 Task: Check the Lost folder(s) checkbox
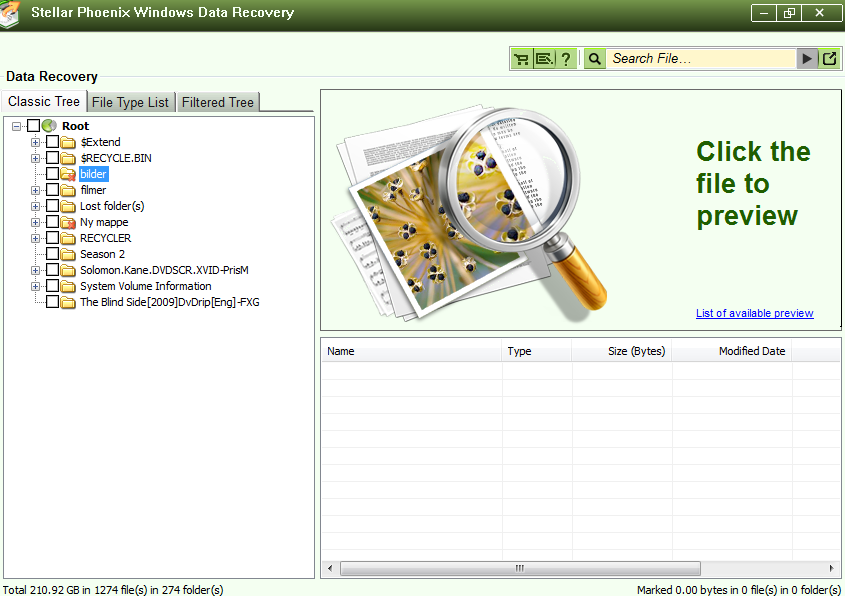pos(52,206)
